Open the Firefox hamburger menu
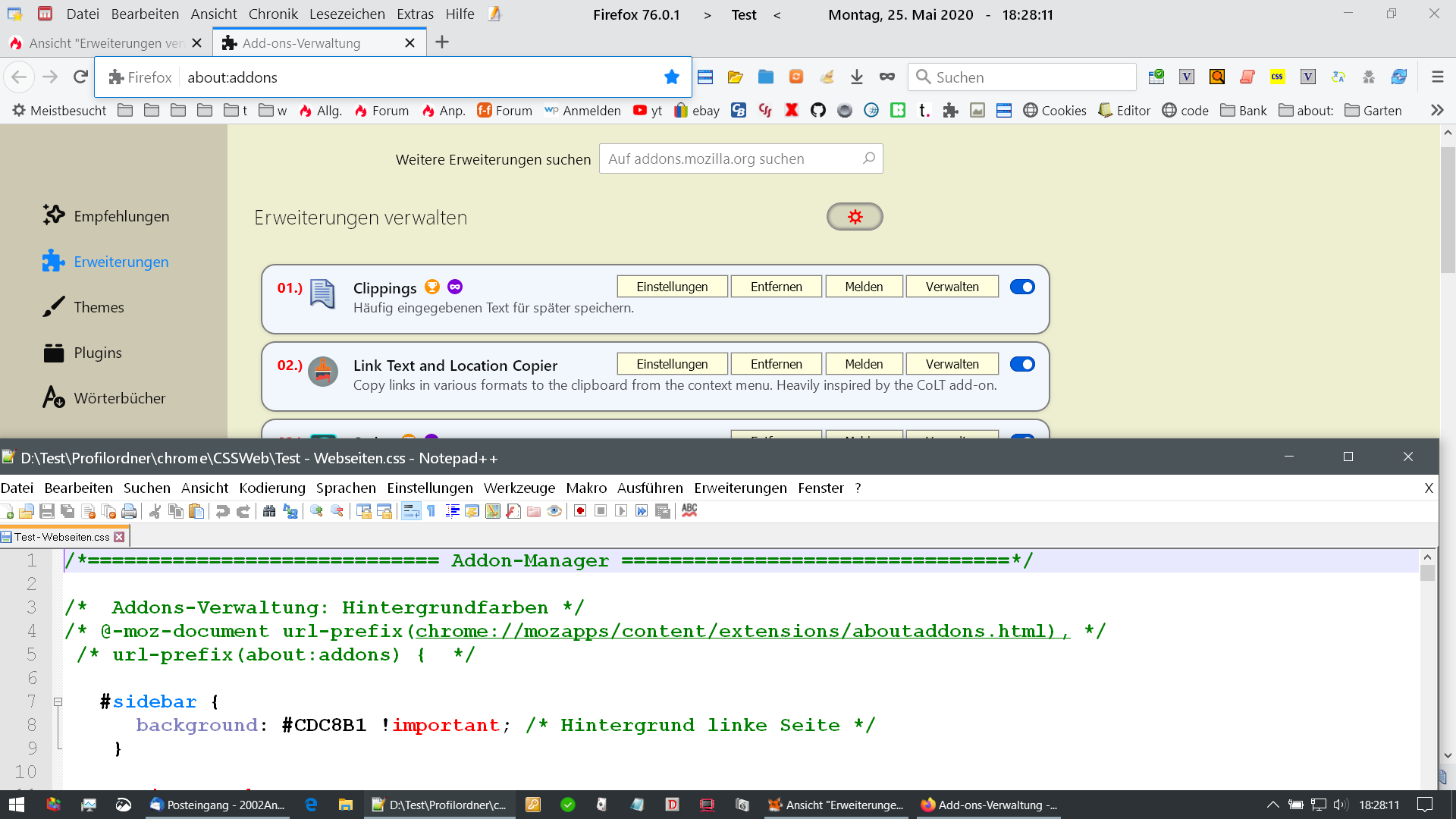1456x819 pixels. click(x=1437, y=77)
